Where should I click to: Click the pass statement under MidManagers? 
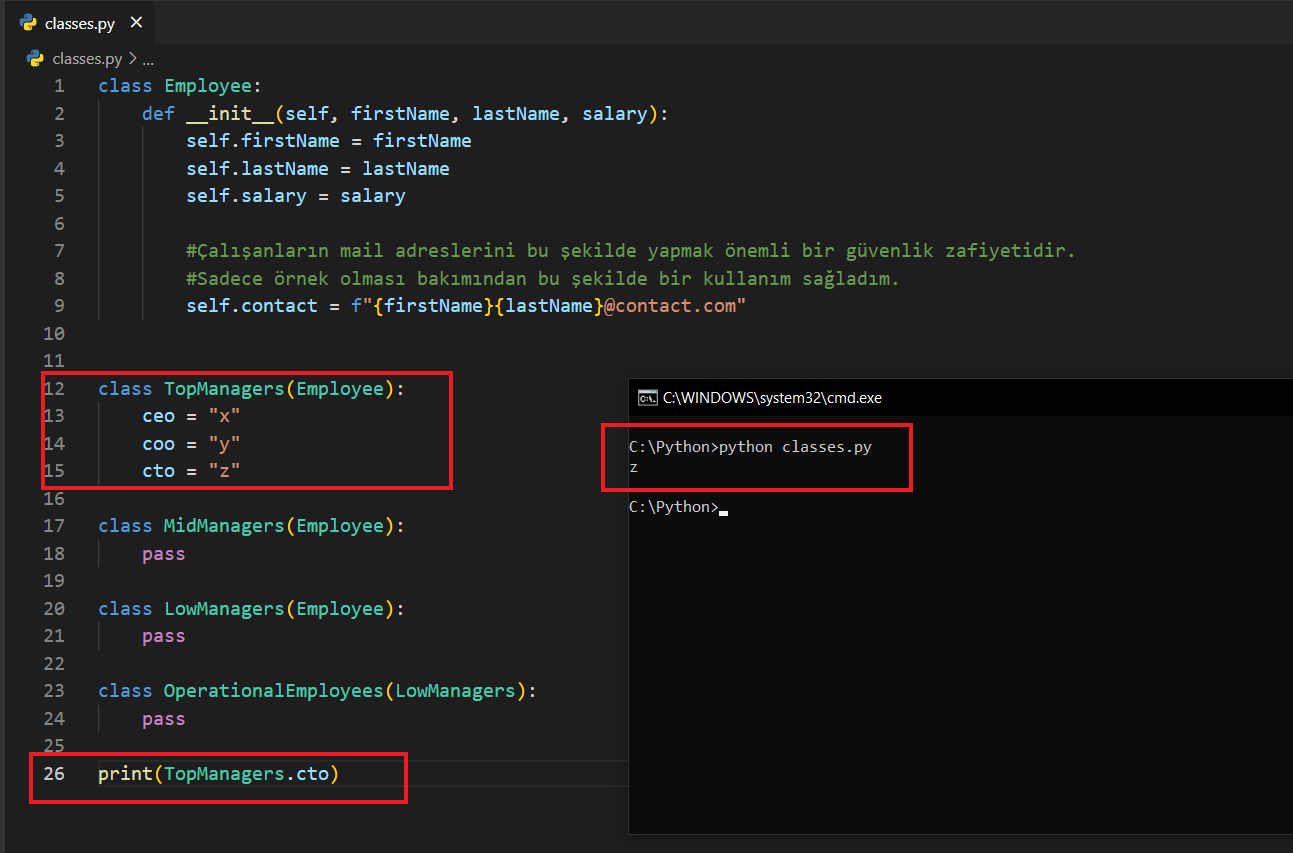[163, 554]
